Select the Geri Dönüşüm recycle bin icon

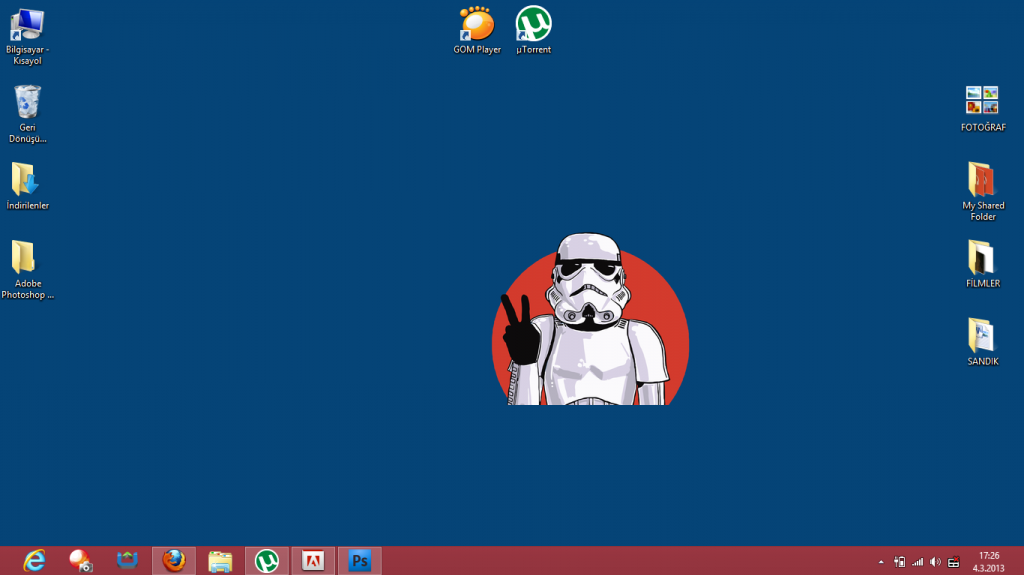tap(27, 114)
